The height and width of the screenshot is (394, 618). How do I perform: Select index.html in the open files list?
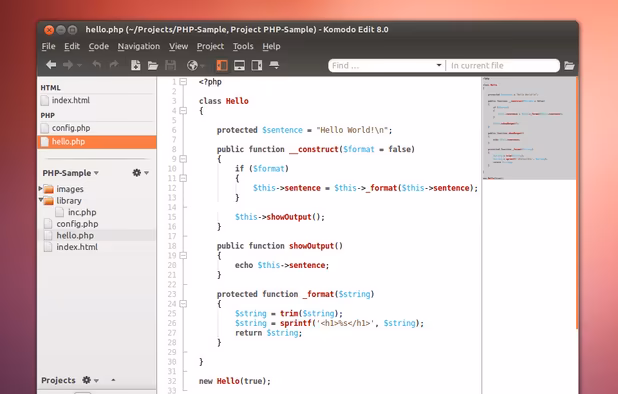(97, 100)
